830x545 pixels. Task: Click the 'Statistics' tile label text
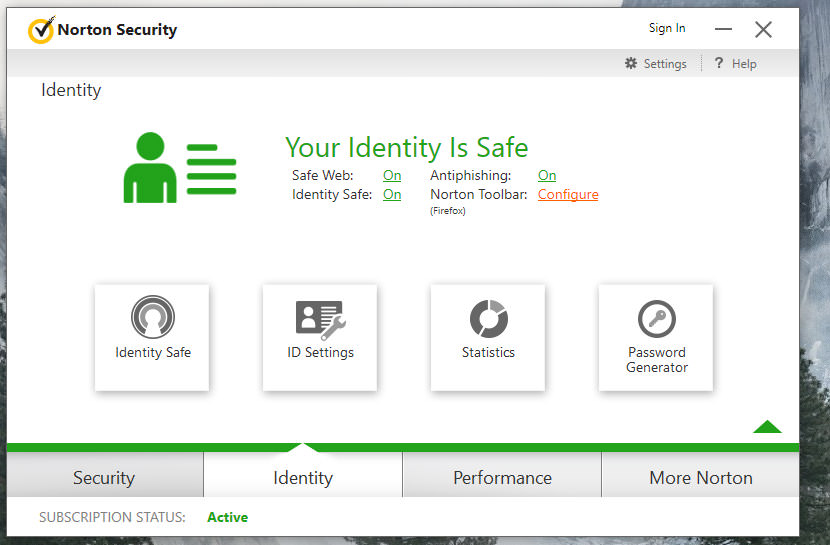(488, 352)
